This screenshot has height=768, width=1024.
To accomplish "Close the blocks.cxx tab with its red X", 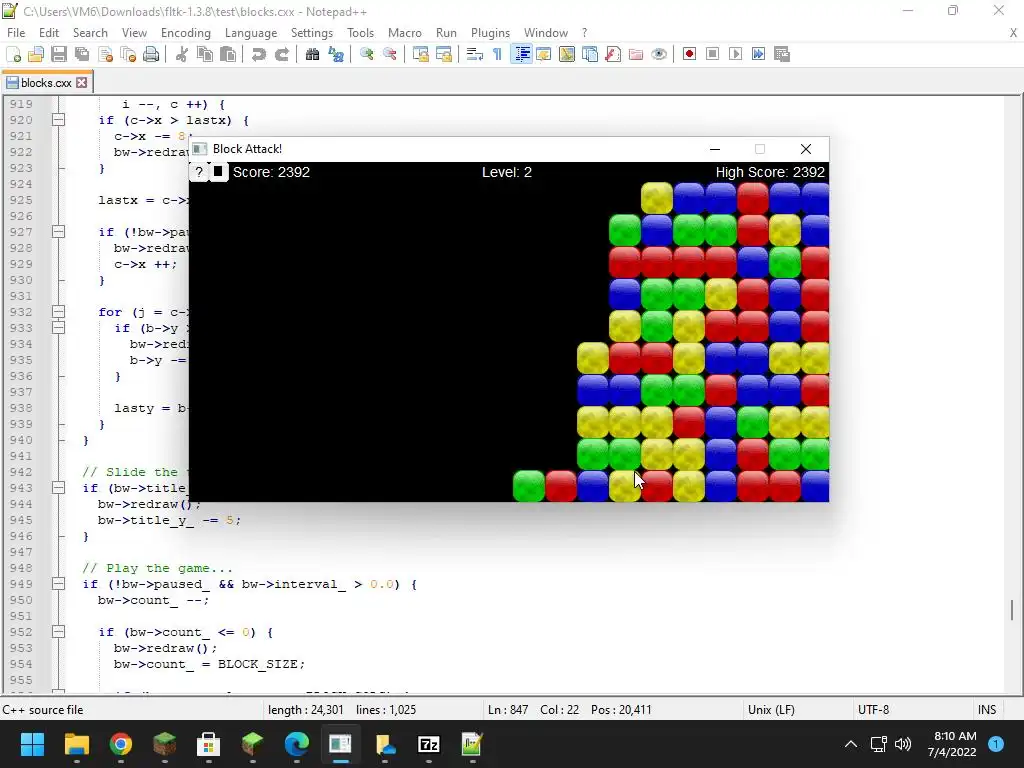I will coord(82,83).
